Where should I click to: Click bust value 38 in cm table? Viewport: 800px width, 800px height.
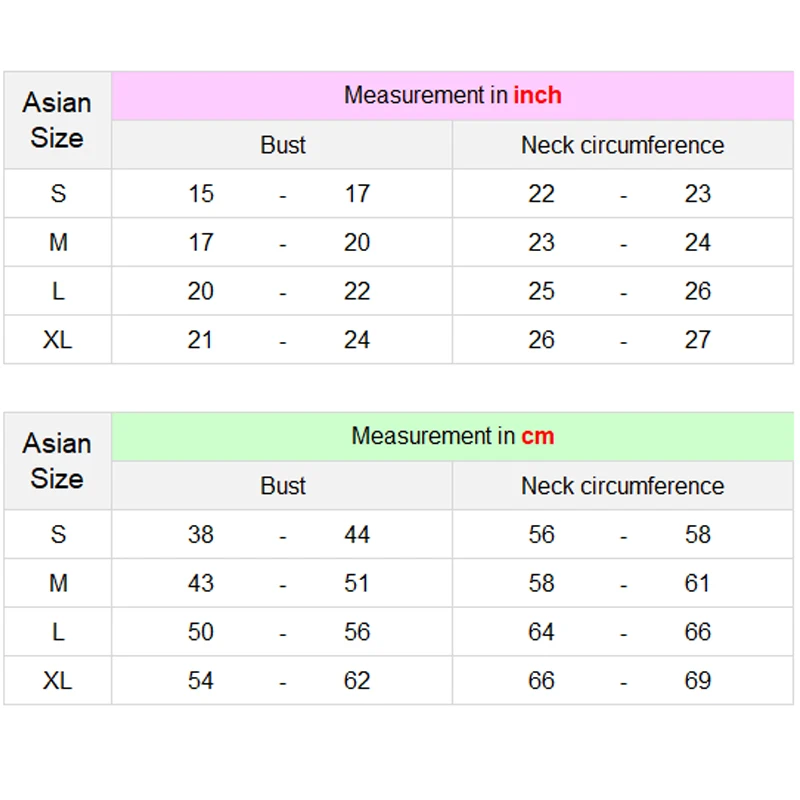[x=201, y=535]
